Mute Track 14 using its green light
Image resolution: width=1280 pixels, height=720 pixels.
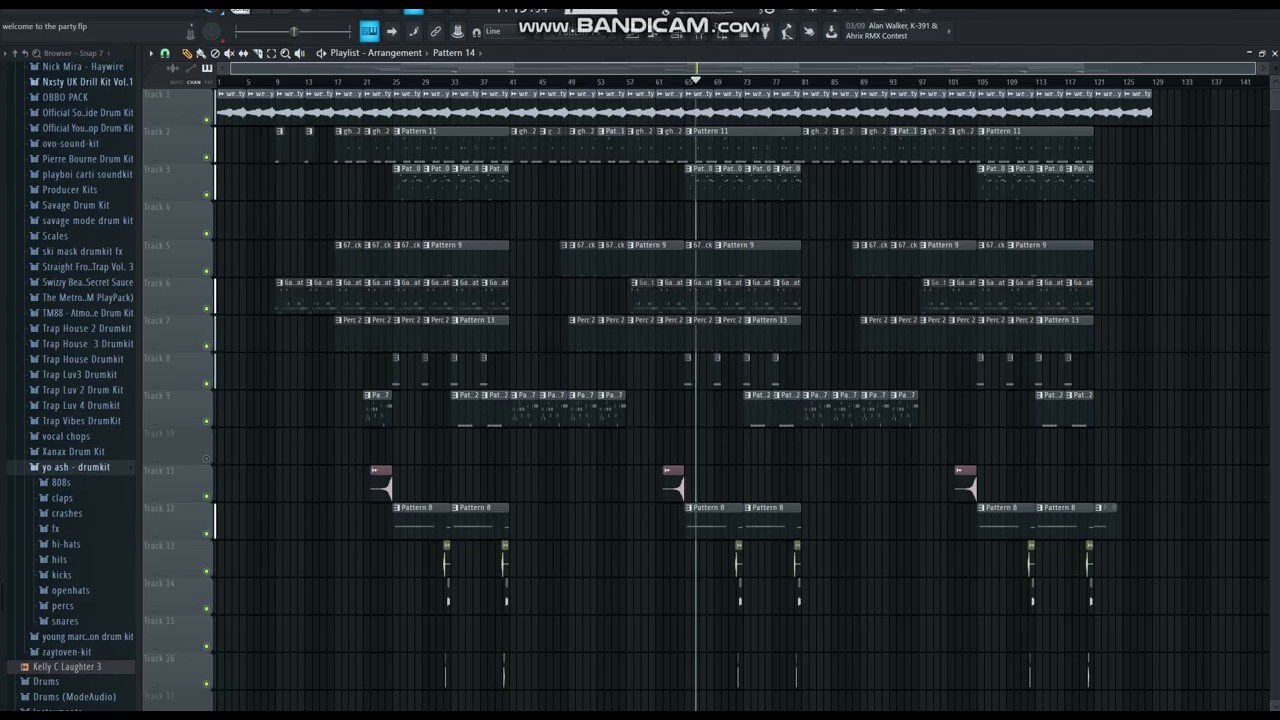(x=207, y=609)
